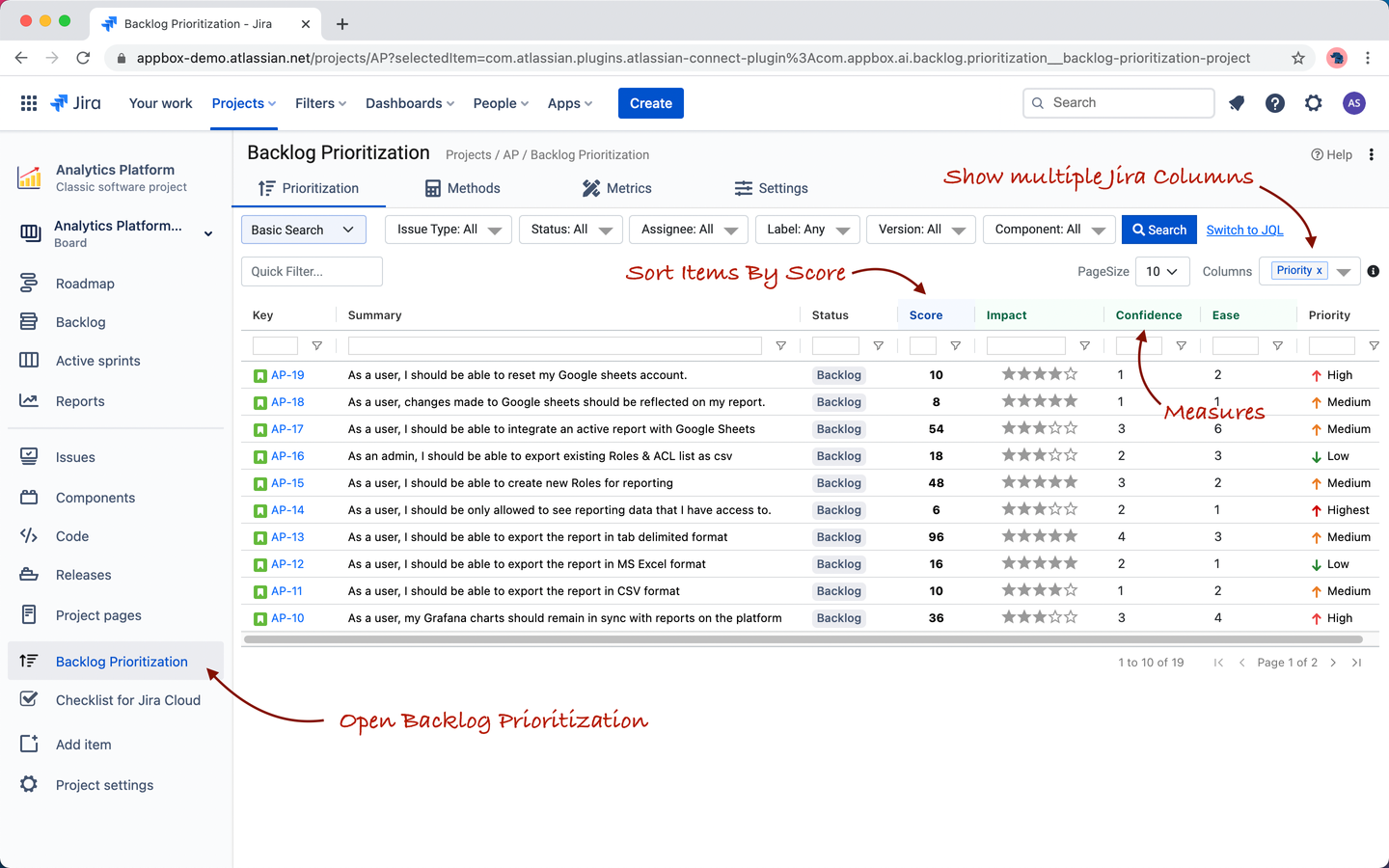
Task: Open Roadmap in the sidebar
Action: 85,284
